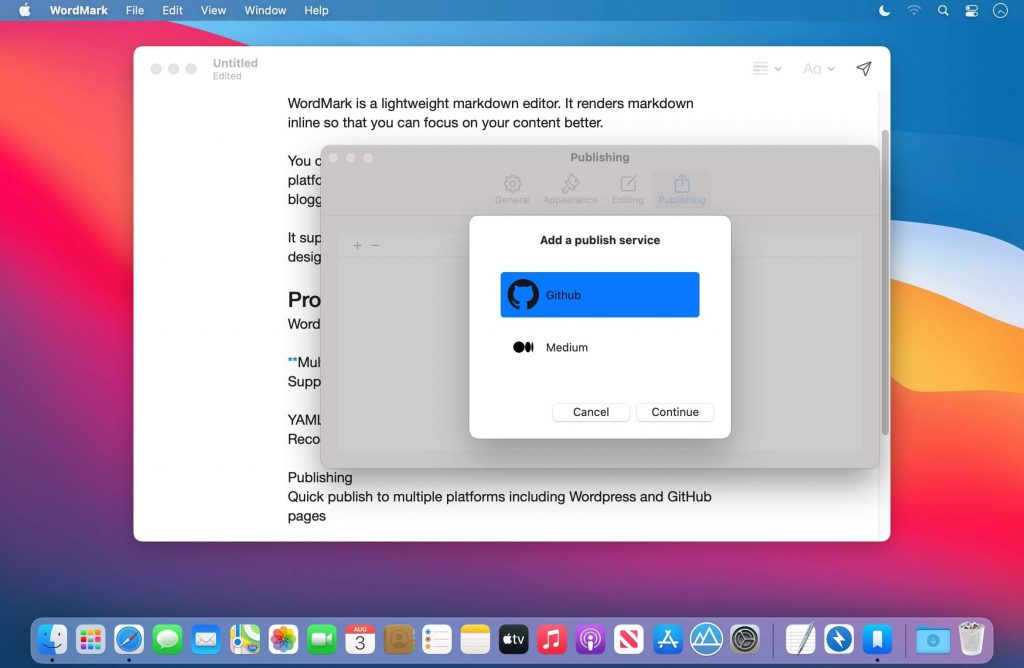
Task: Select the Publishing preferences tab
Action: [682, 189]
